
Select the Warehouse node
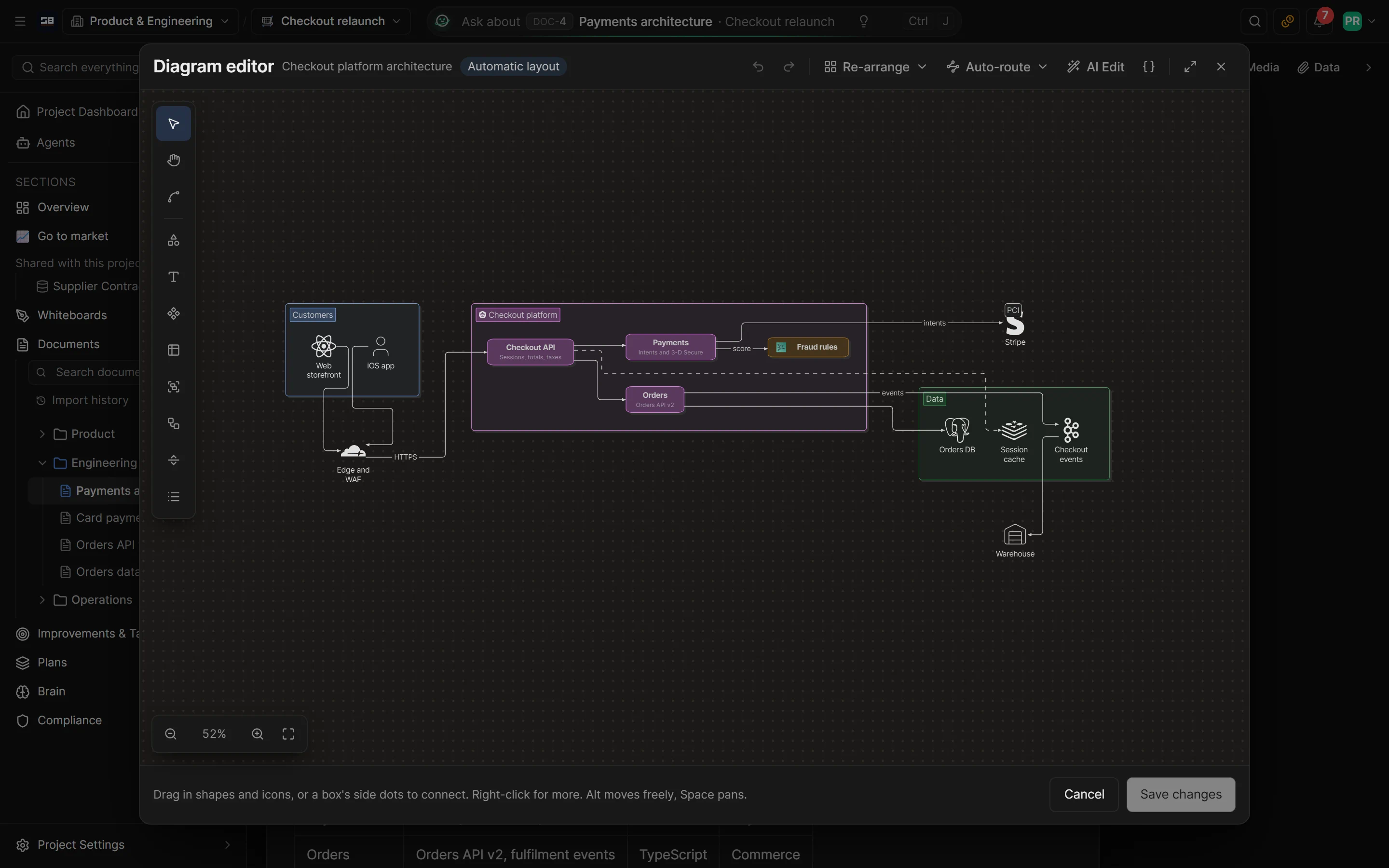pyautogui.click(x=1015, y=541)
